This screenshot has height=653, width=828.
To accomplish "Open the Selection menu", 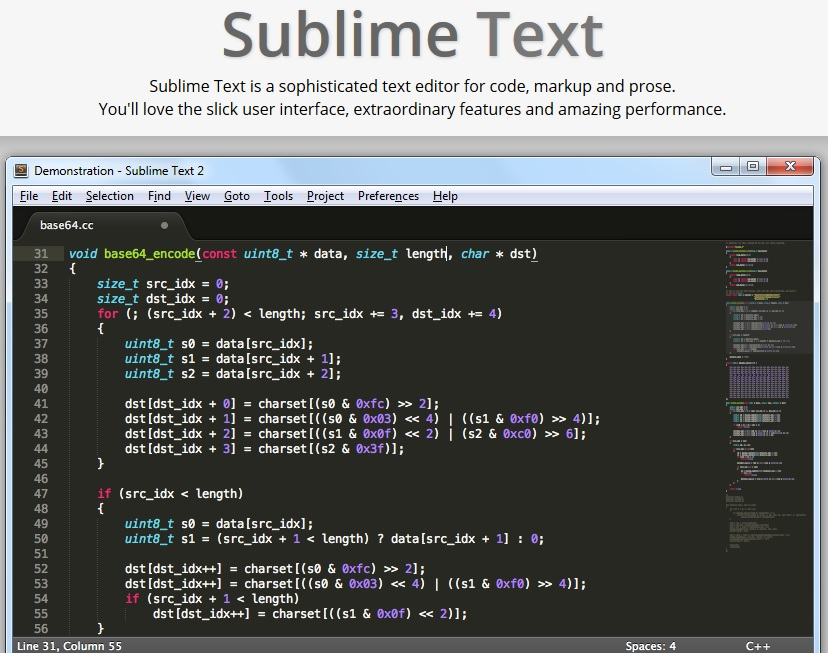I will coord(110,196).
